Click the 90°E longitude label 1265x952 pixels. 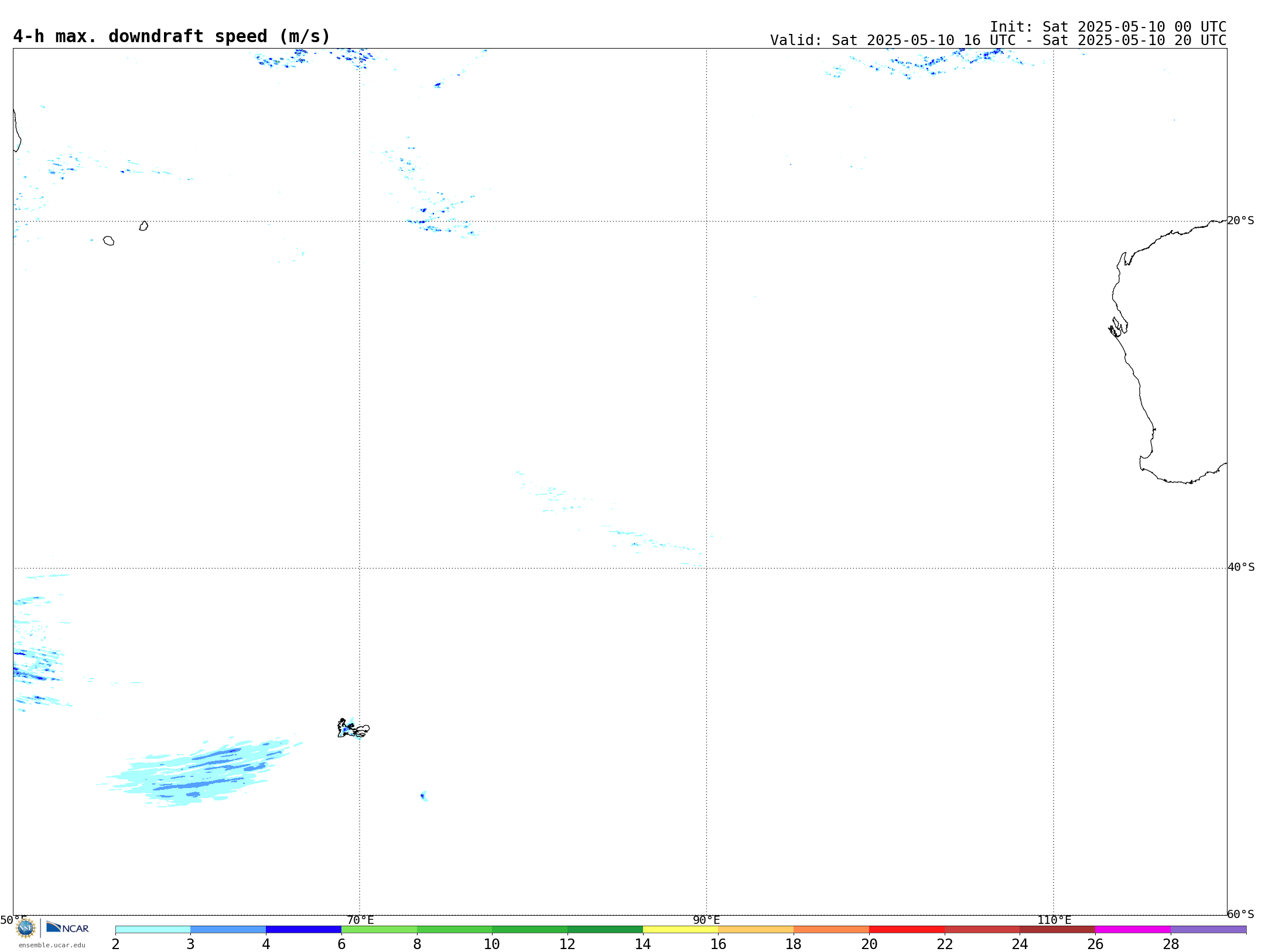tap(706, 920)
